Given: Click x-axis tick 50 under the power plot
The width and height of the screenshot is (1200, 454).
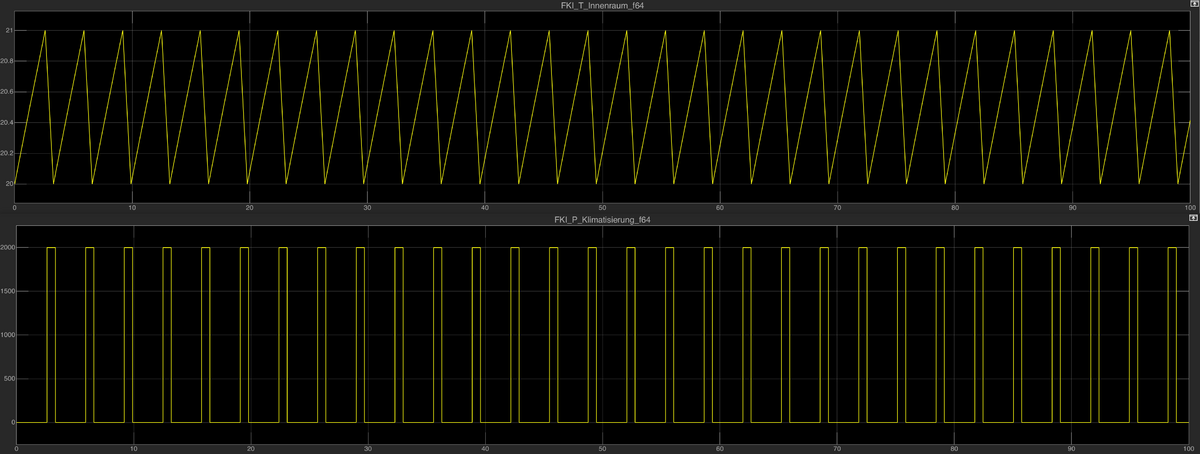Looking at the screenshot, I should [602, 448].
